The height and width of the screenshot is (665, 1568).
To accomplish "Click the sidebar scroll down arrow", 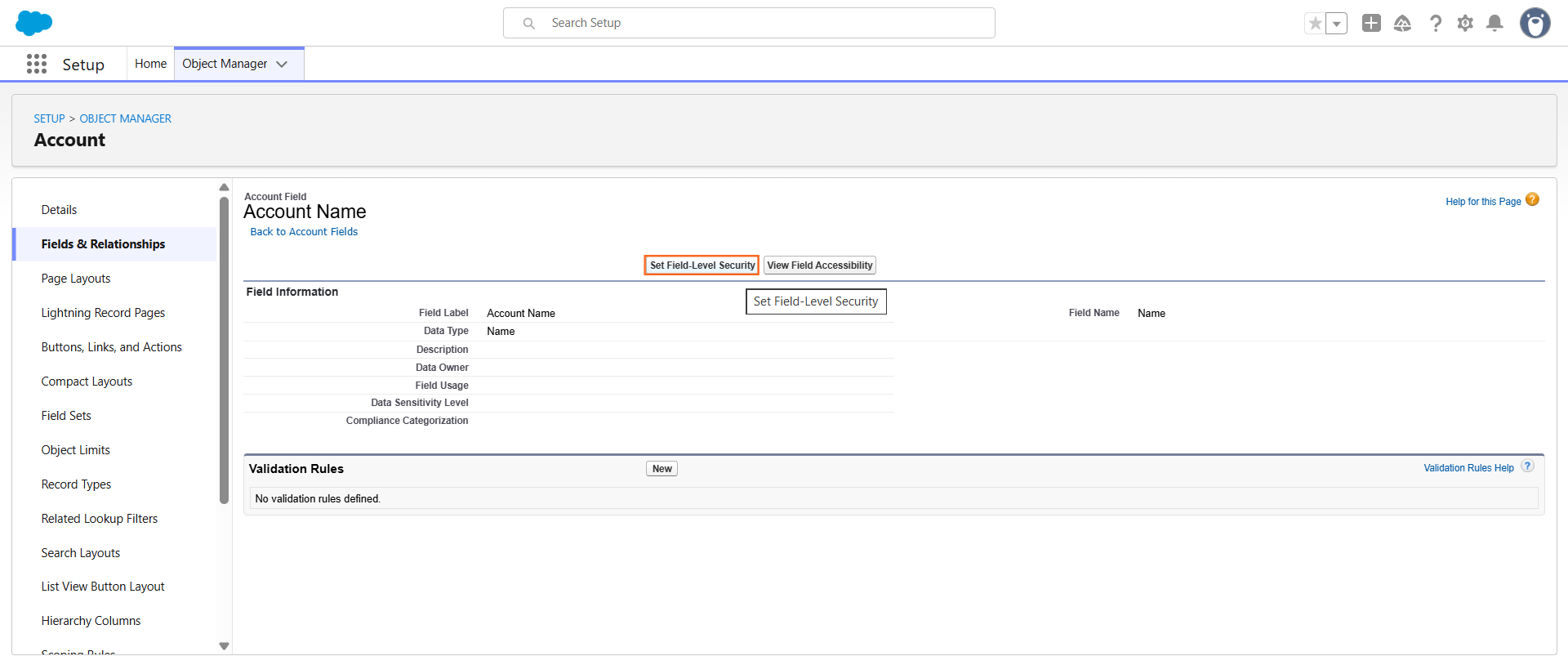I will click(x=224, y=646).
